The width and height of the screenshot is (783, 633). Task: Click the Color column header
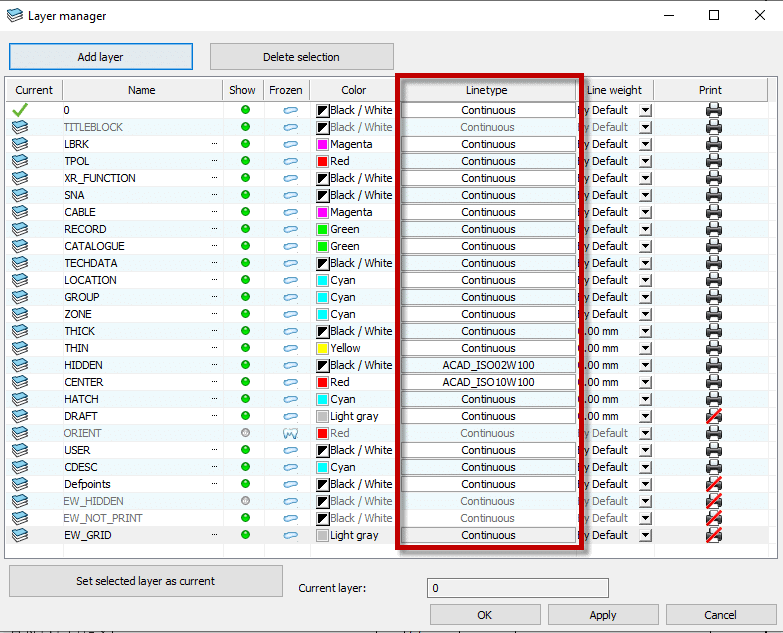pyautogui.click(x=354, y=90)
